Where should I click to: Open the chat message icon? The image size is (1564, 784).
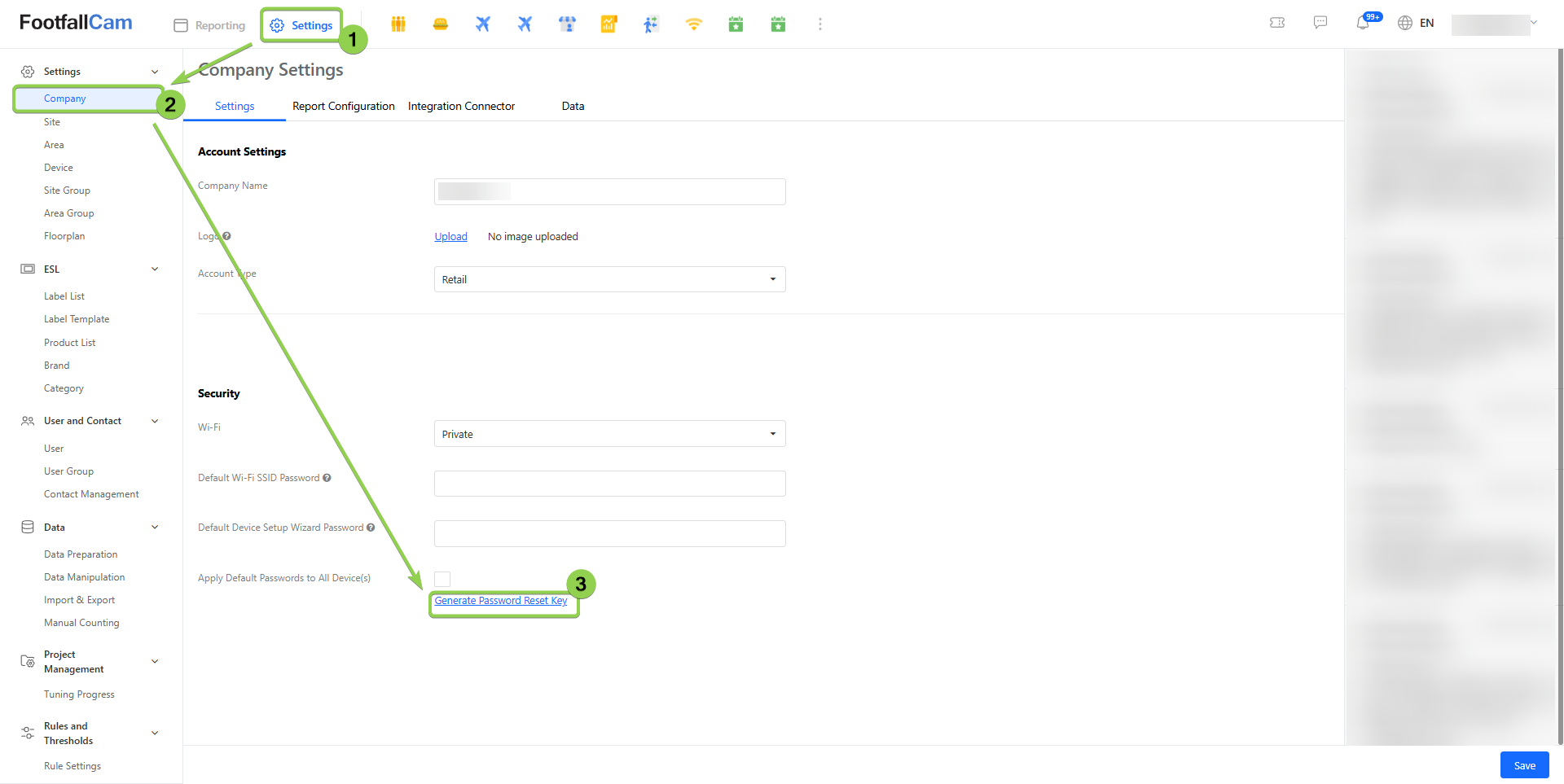click(1320, 23)
